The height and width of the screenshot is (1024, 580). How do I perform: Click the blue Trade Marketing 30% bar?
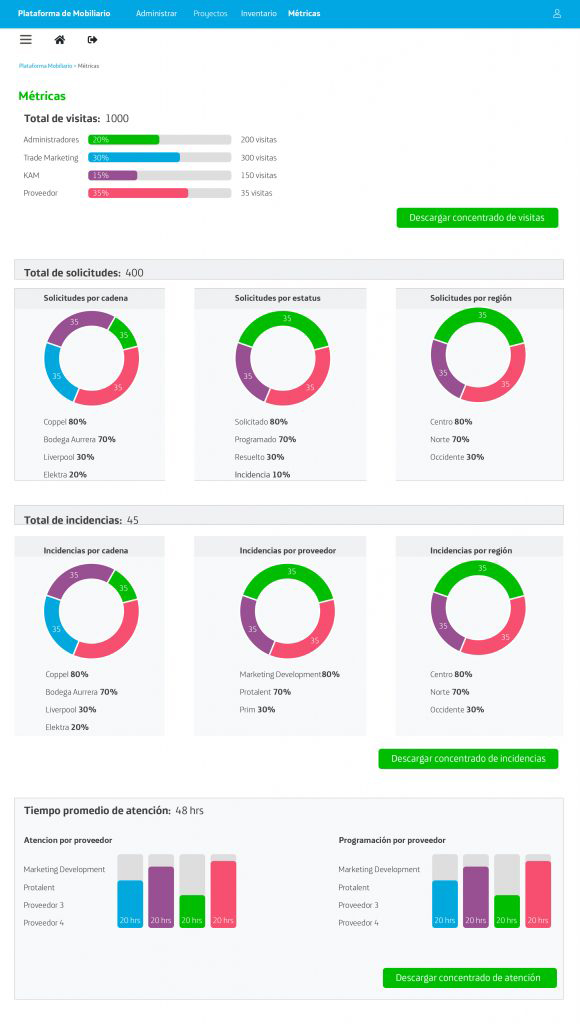point(134,157)
